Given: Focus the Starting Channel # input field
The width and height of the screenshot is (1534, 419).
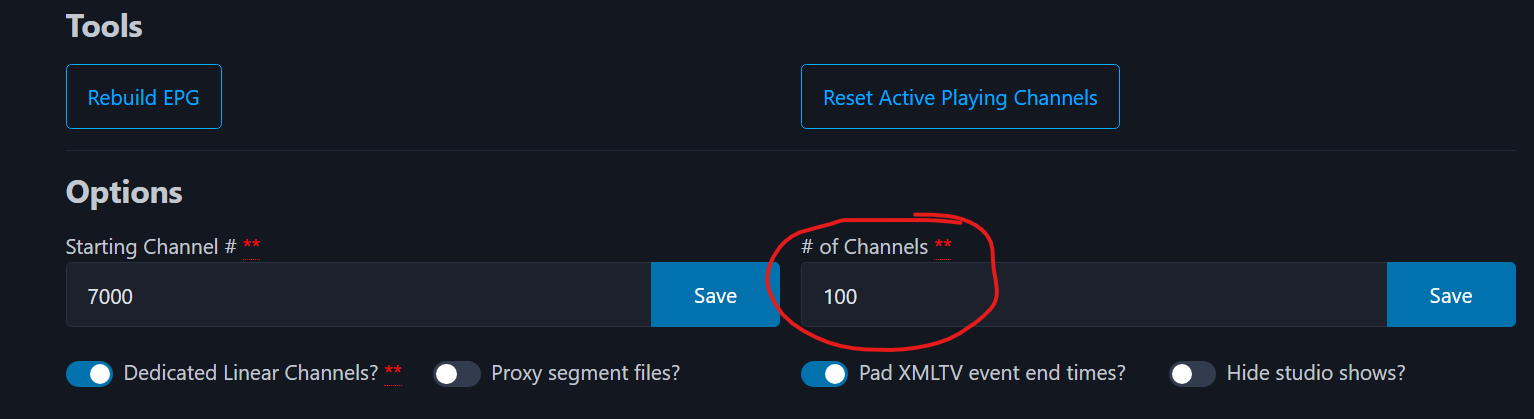Looking at the screenshot, I should tap(358, 295).
